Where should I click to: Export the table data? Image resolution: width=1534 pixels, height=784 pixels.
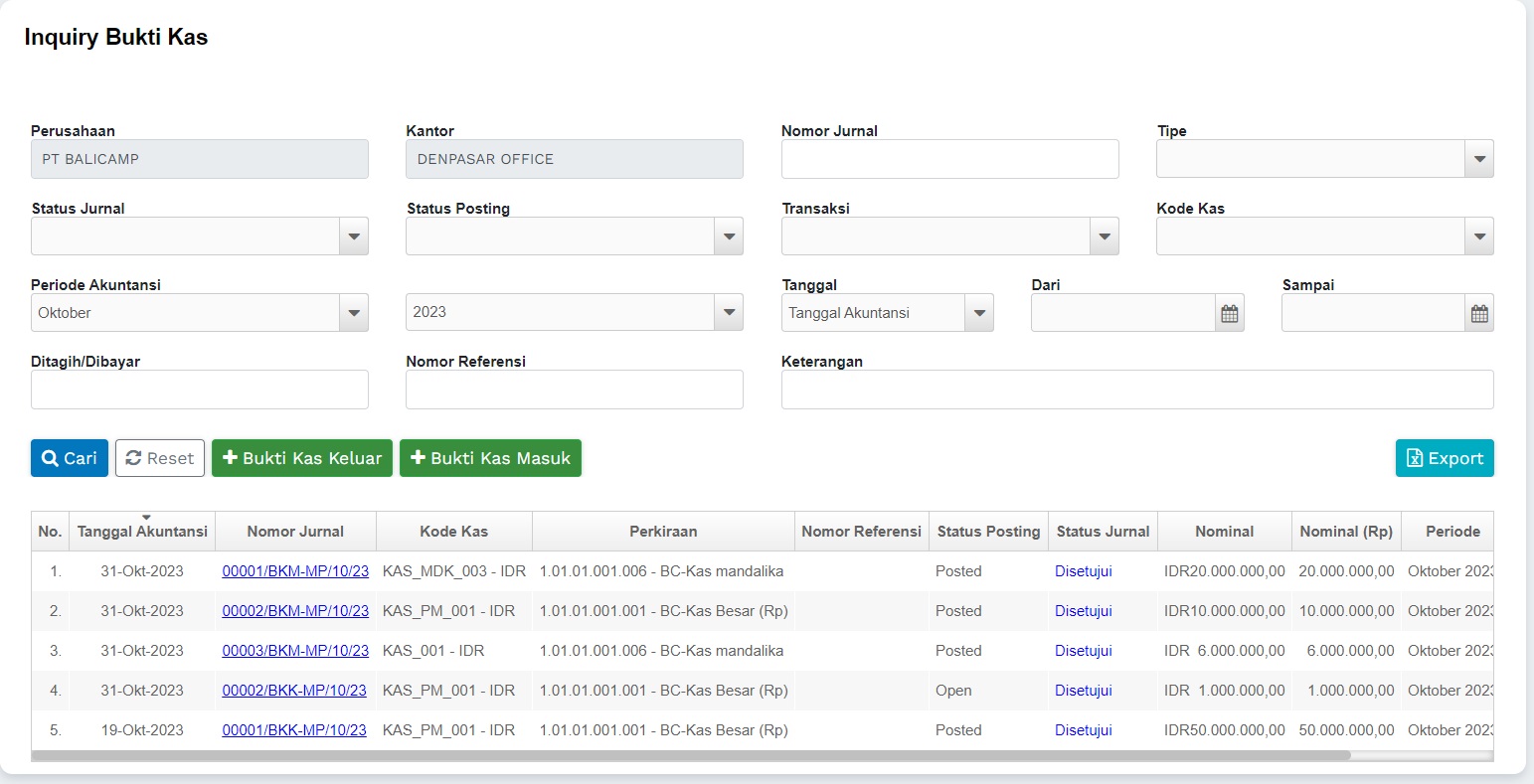pos(1444,458)
